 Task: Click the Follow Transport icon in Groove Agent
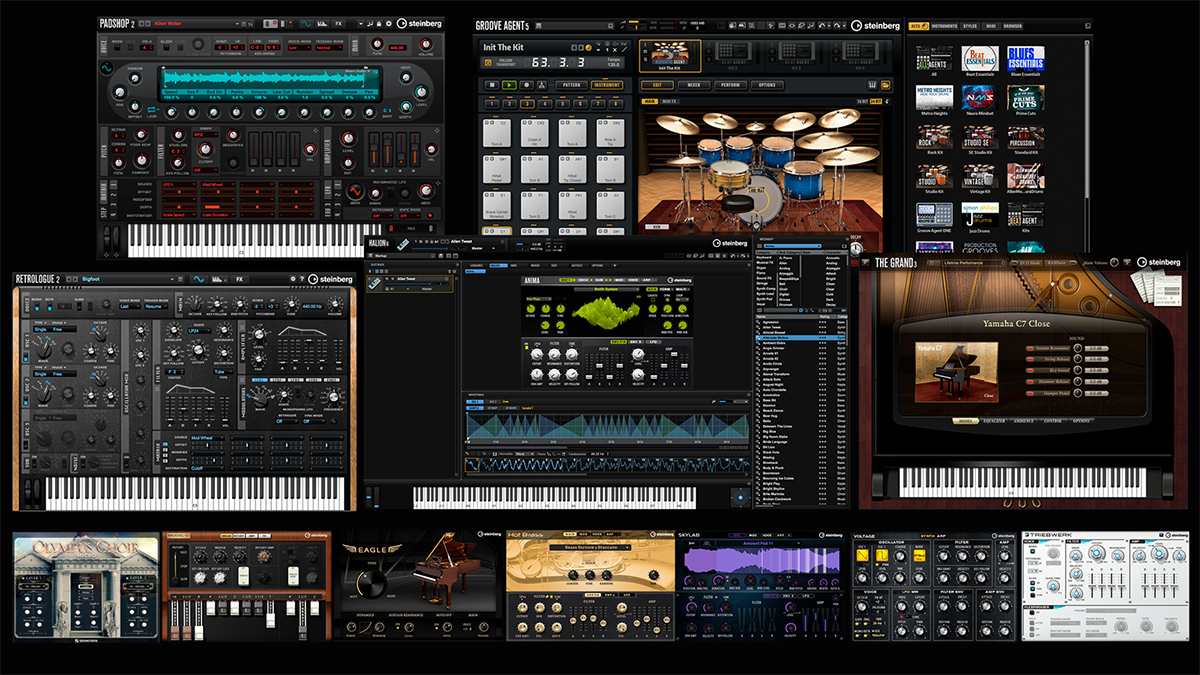(x=487, y=62)
